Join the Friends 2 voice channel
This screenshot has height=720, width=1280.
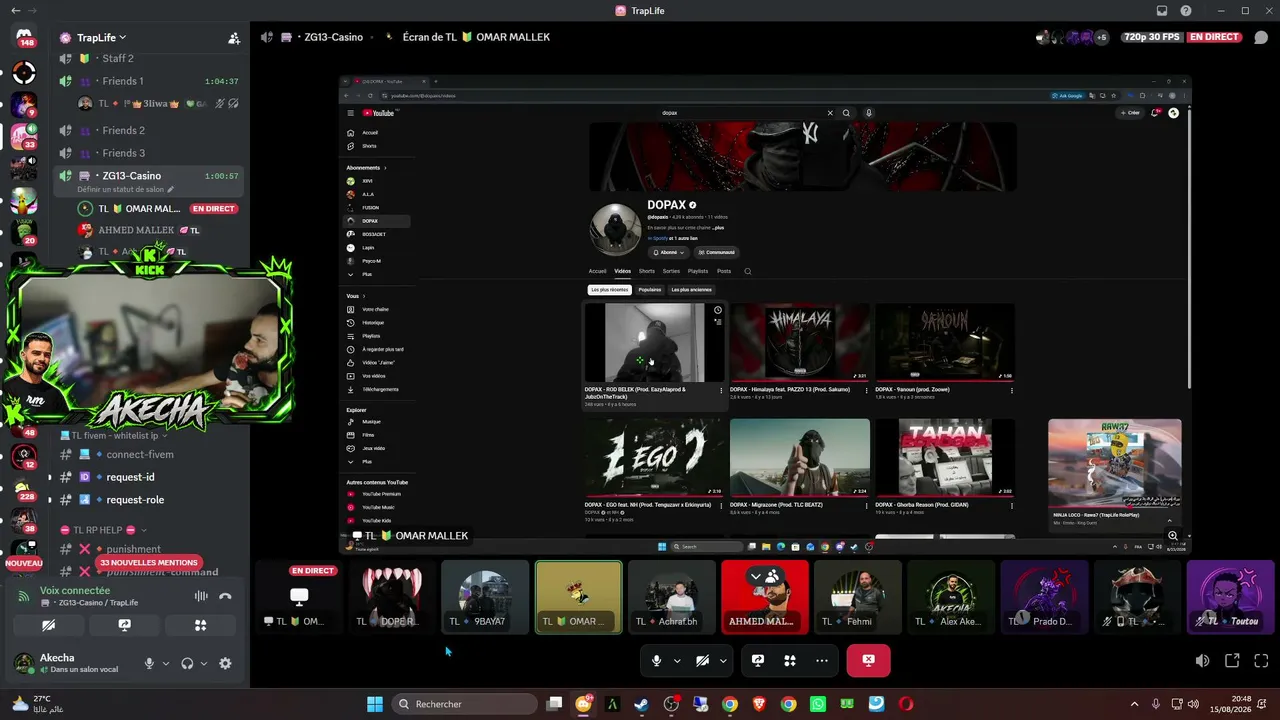click(x=148, y=130)
